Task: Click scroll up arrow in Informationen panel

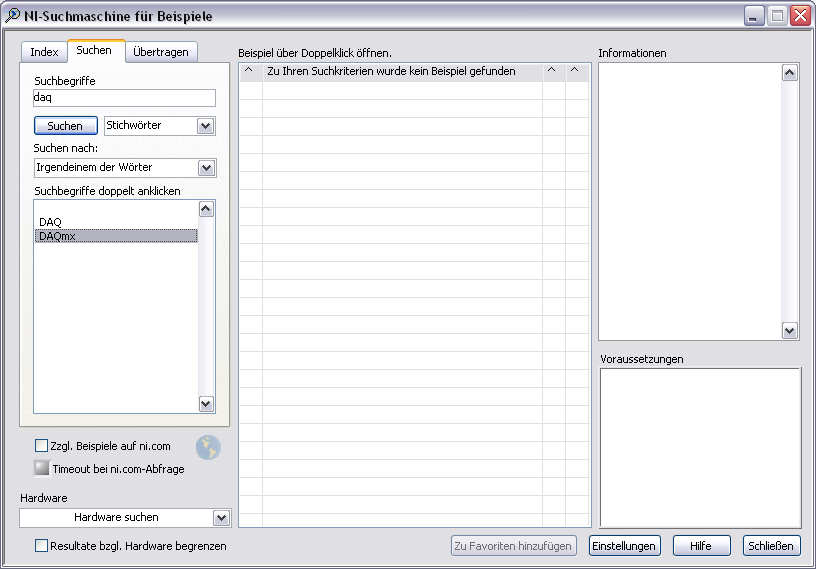Action: coord(789,73)
